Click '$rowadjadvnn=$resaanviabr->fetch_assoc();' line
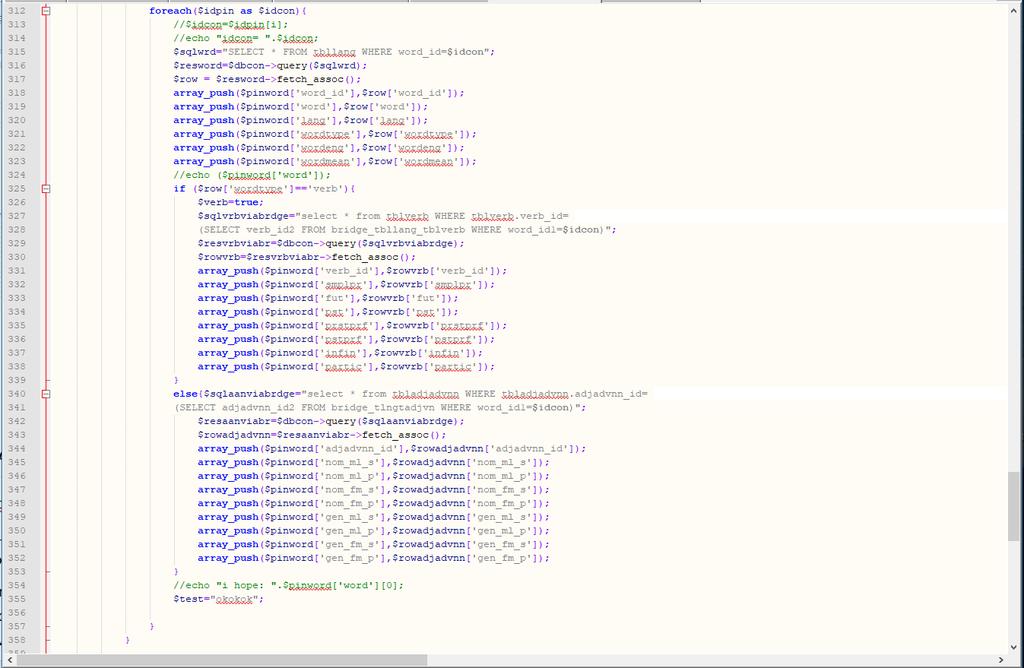The width and height of the screenshot is (1024, 668). pyautogui.click(x=322, y=436)
